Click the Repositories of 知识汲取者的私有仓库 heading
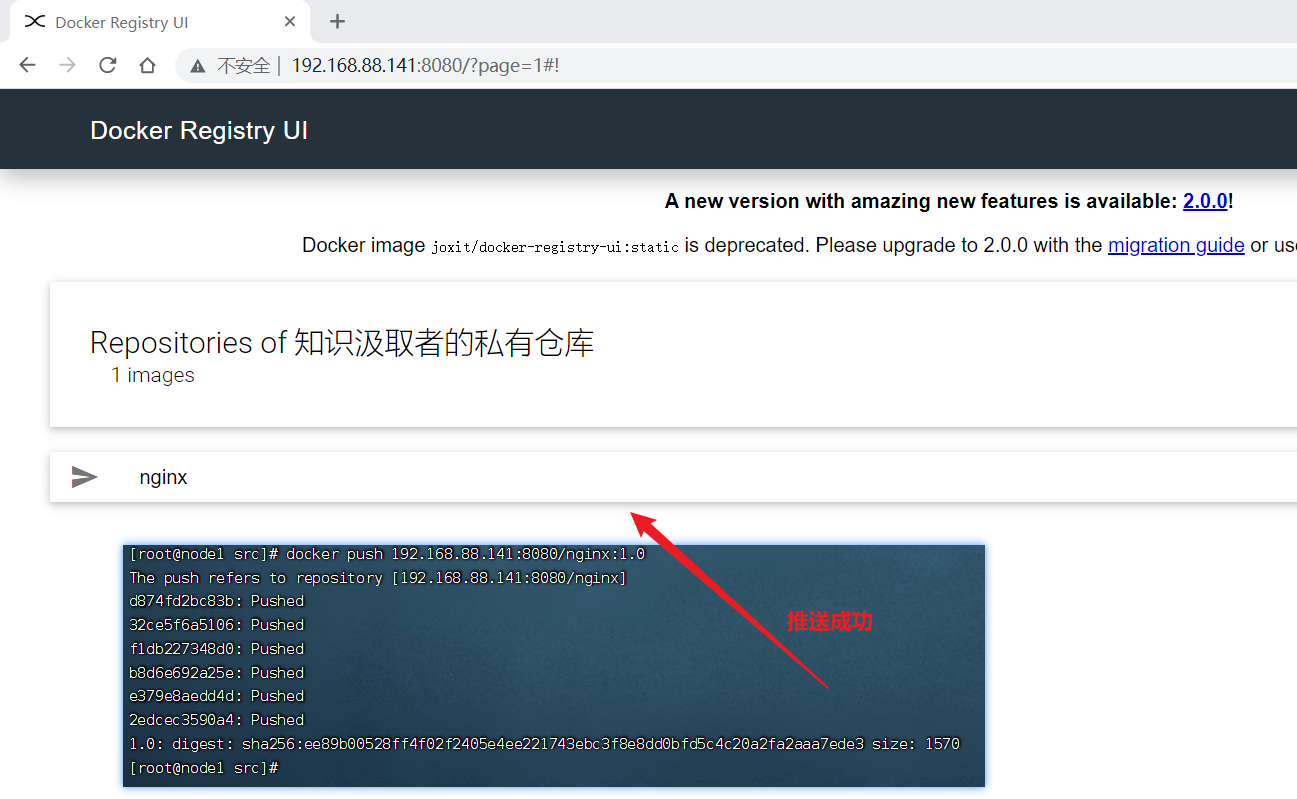1297x799 pixels. [342, 343]
